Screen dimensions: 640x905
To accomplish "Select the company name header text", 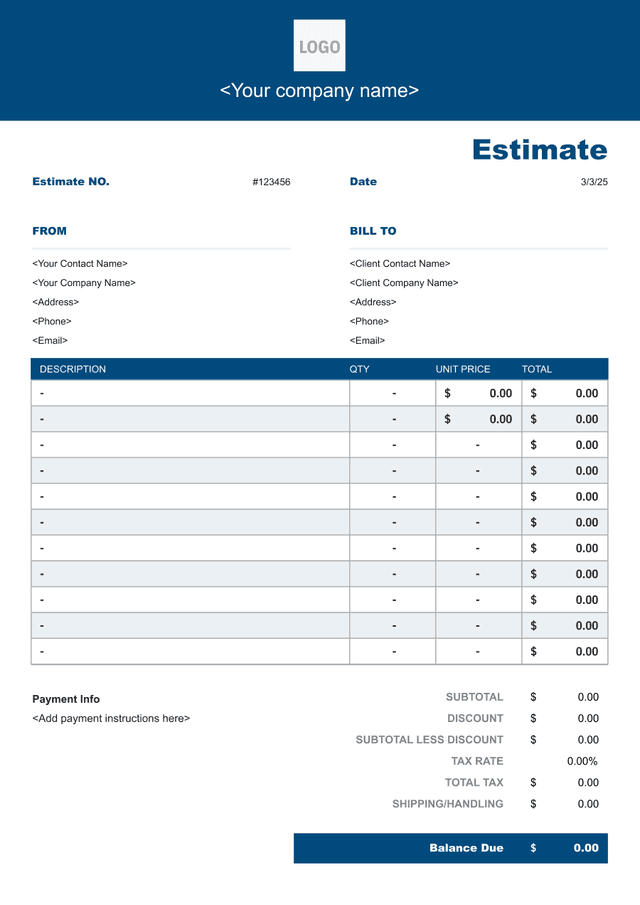I will point(319,91).
